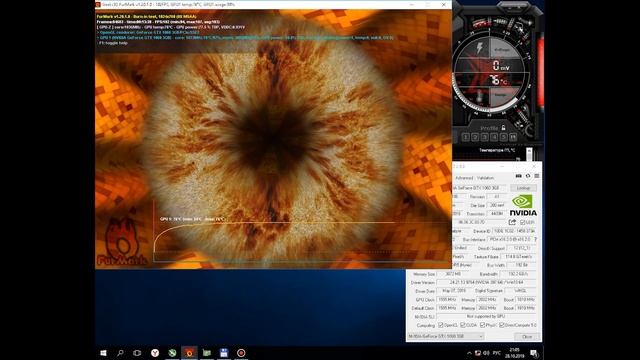Open taskbar search magnifier
This screenshot has width=640, height=360.
[120, 353]
